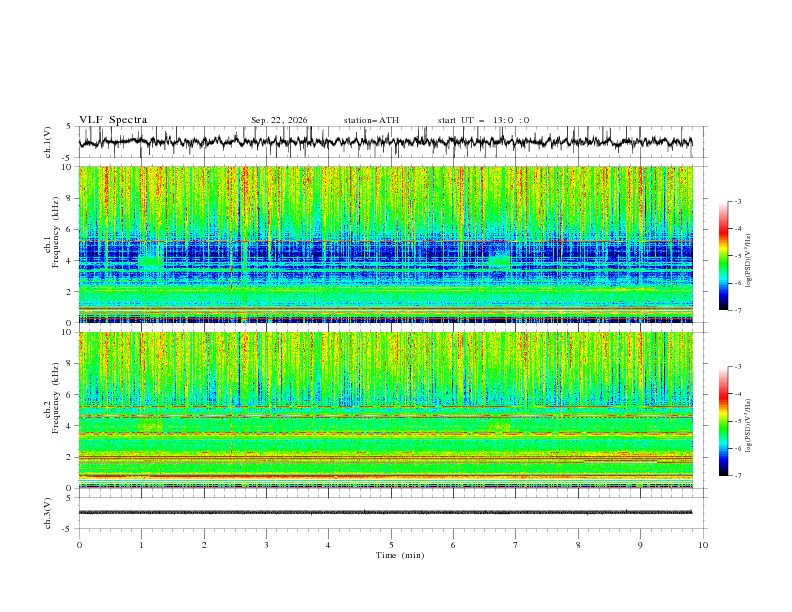Screen dimensions: 792x612
Task: Click the 1 minute tick label
Action: point(141,545)
